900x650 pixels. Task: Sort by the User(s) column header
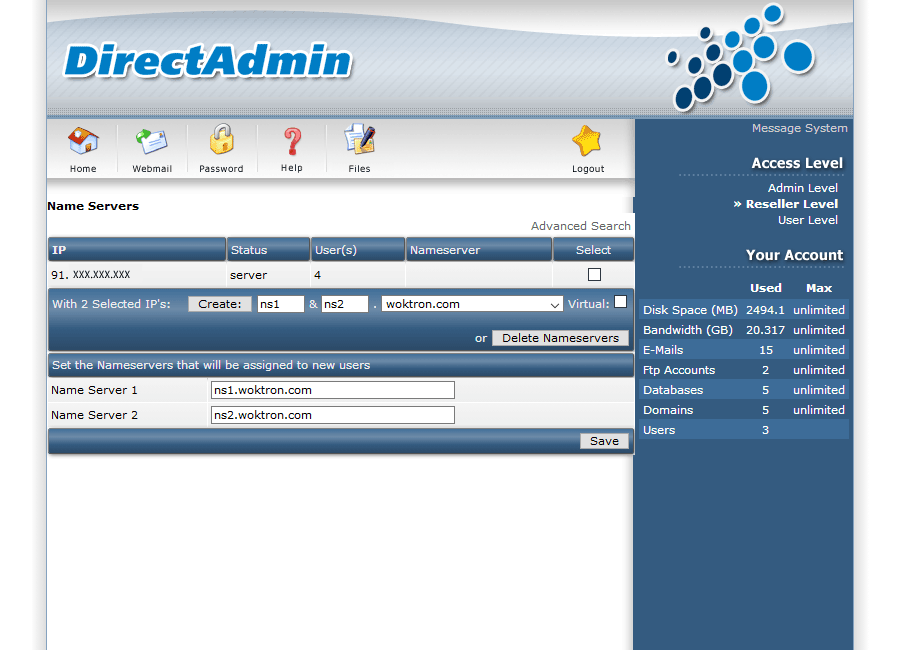(358, 250)
